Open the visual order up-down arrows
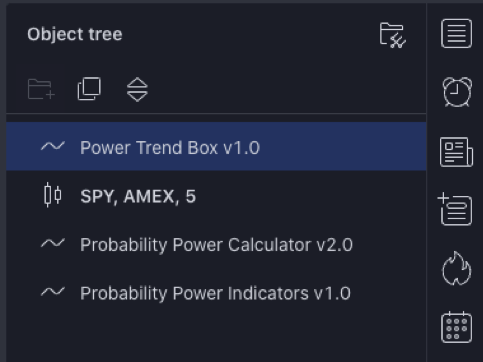The height and width of the screenshot is (362, 483). tap(137, 89)
